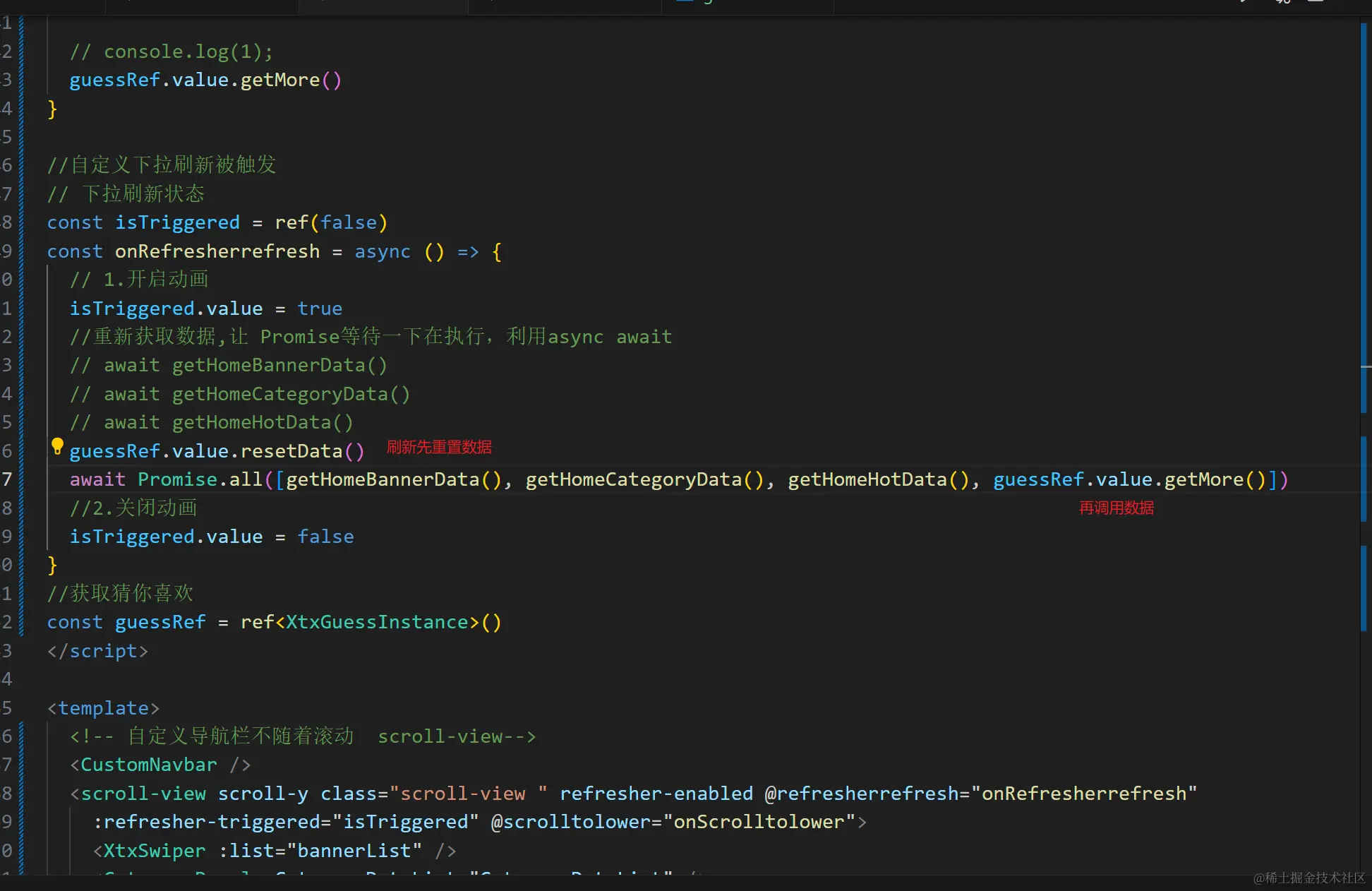Click the commented '// await getHomeBannerData()' line
This screenshot has width=1372, height=891.
[229, 366]
